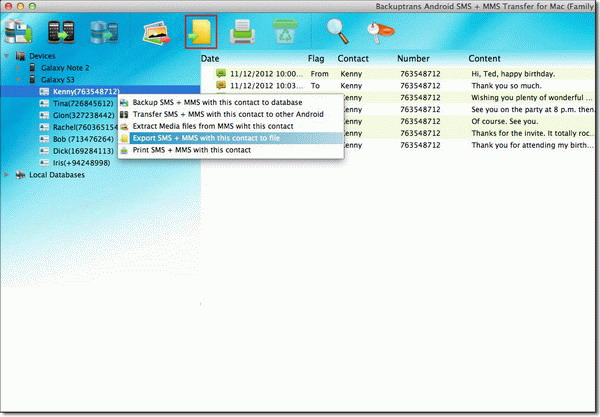Click the Registration key icon in toolbar
This screenshot has width=600, height=417.
click(x=380, y=33)
